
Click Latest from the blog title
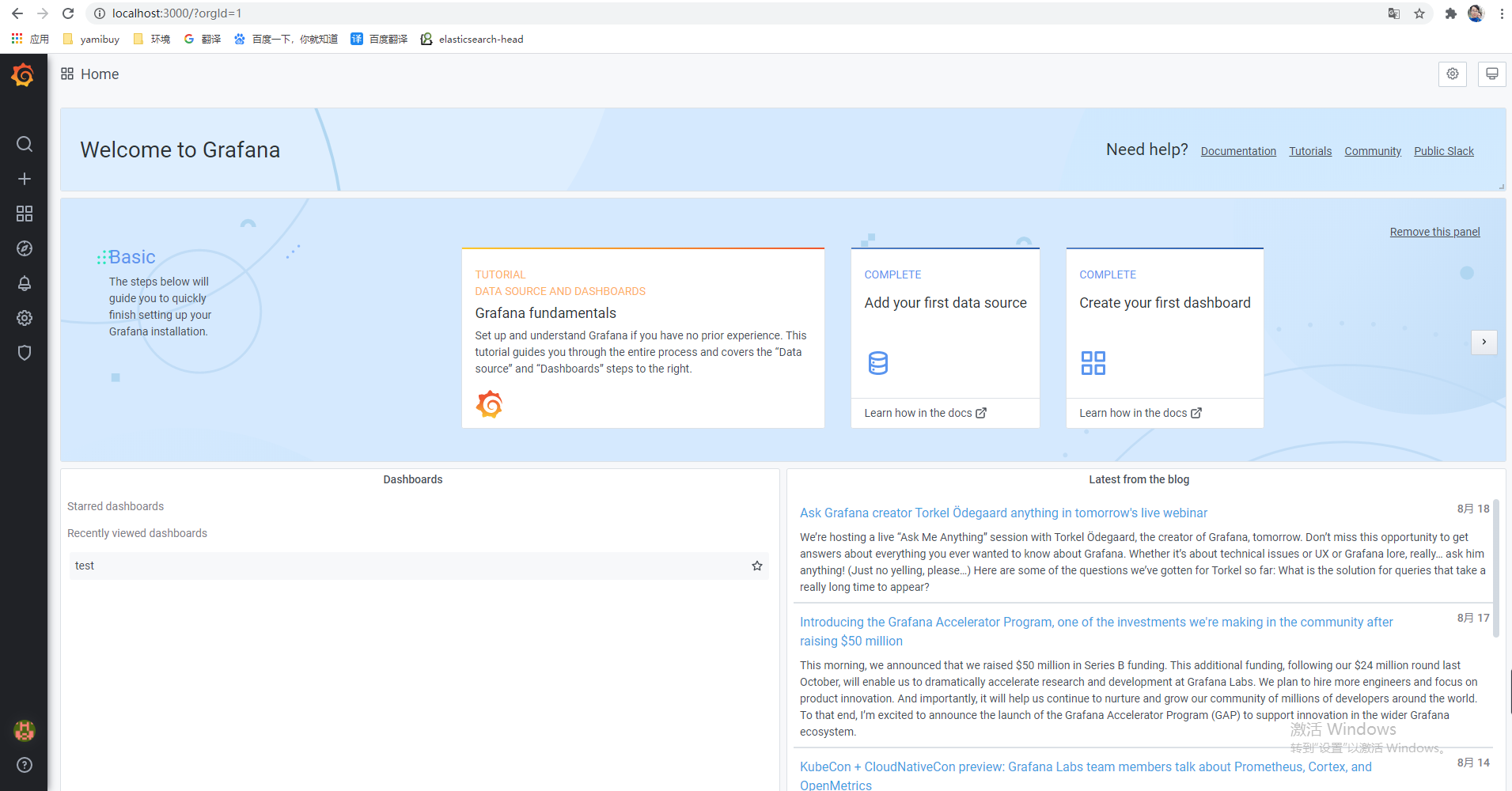1139,479
